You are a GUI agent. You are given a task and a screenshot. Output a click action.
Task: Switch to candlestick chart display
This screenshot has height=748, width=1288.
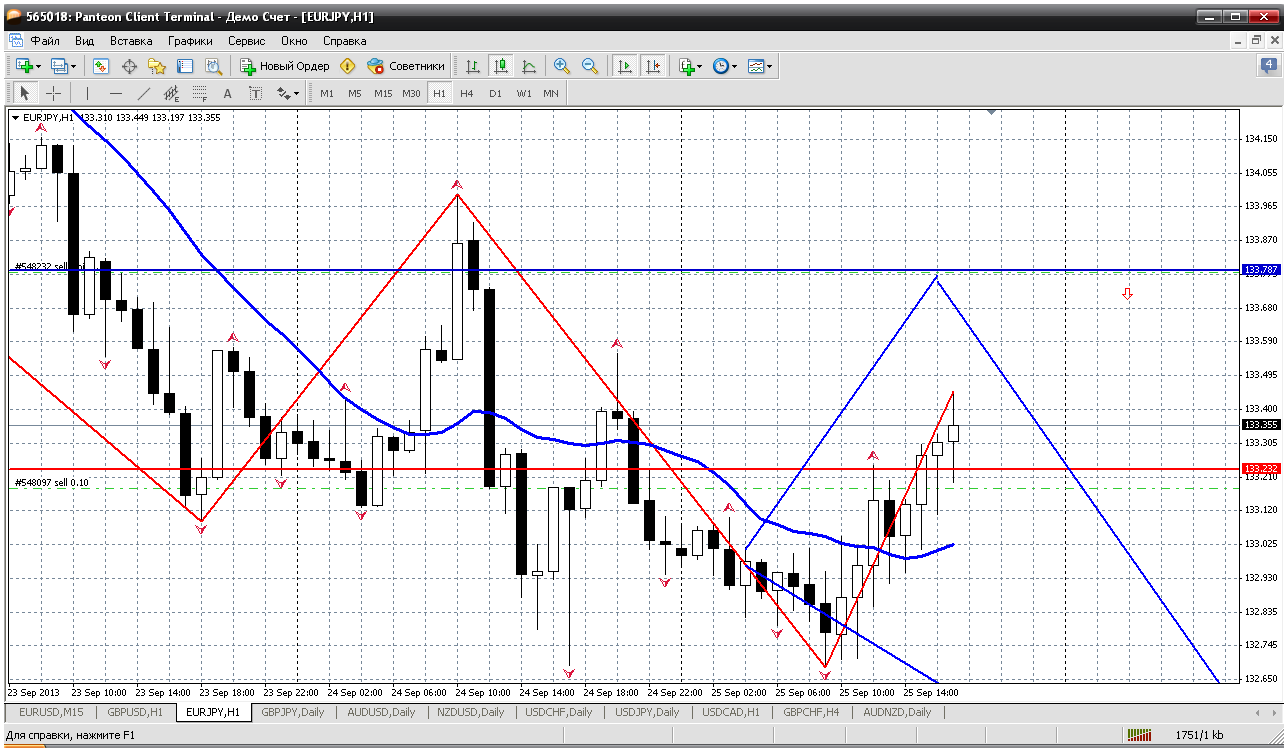click(501, 66)
